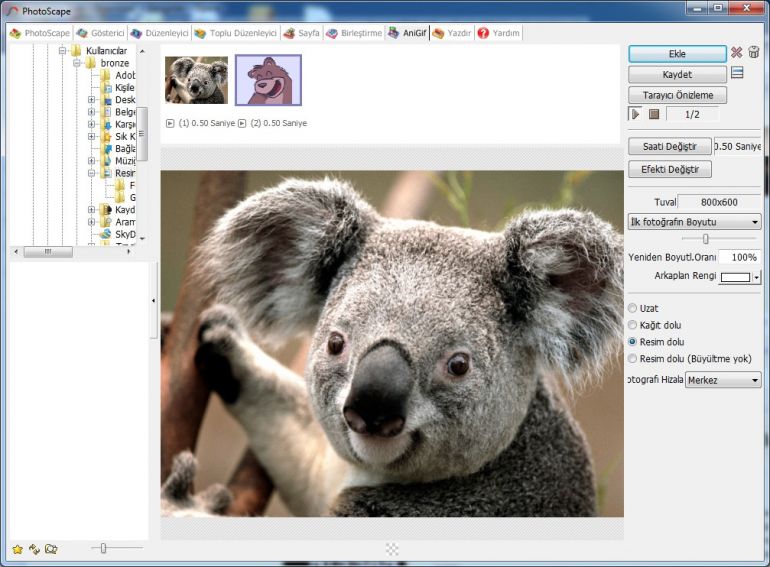Screen dimensions: 770x567
Task: Click the folder camera icon at bottom left
Action: tap(51, 549)
